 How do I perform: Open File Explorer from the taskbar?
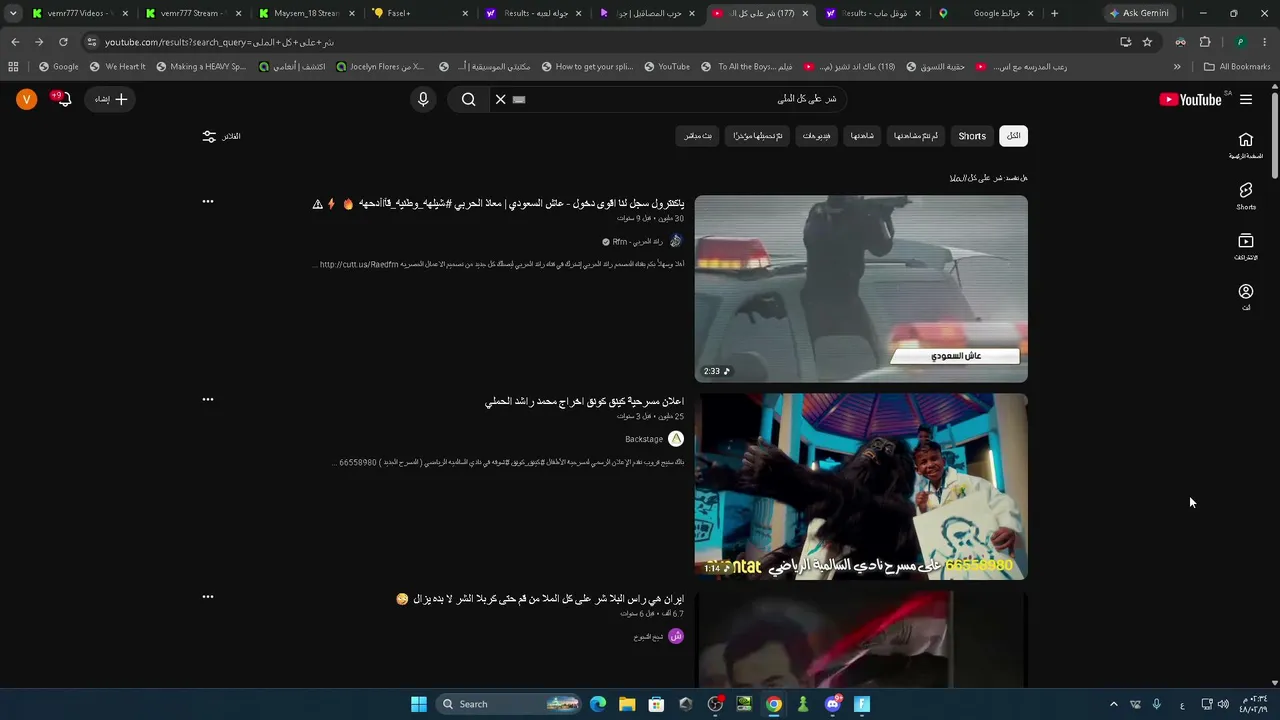(627, 704)
